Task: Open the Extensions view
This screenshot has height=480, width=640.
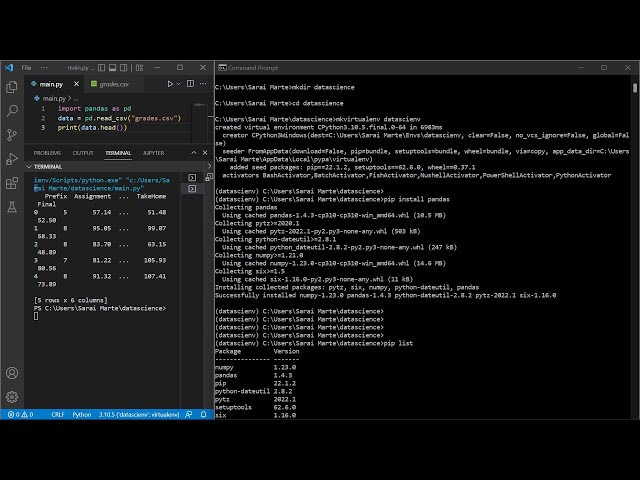Action: (x=12, y=183)
